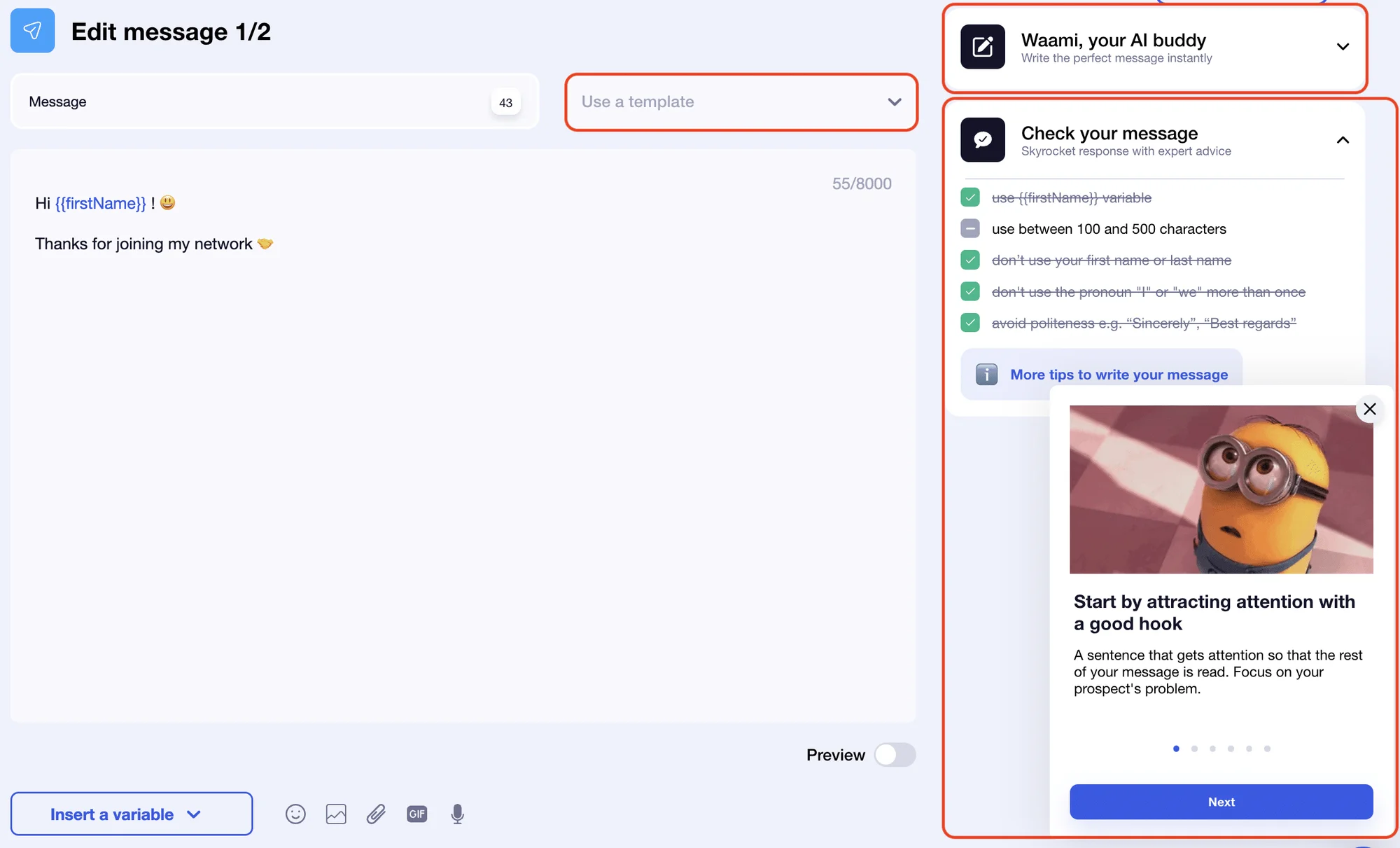
Task: Click the 'Preview' label text
Action: click(x=835, y=755)
